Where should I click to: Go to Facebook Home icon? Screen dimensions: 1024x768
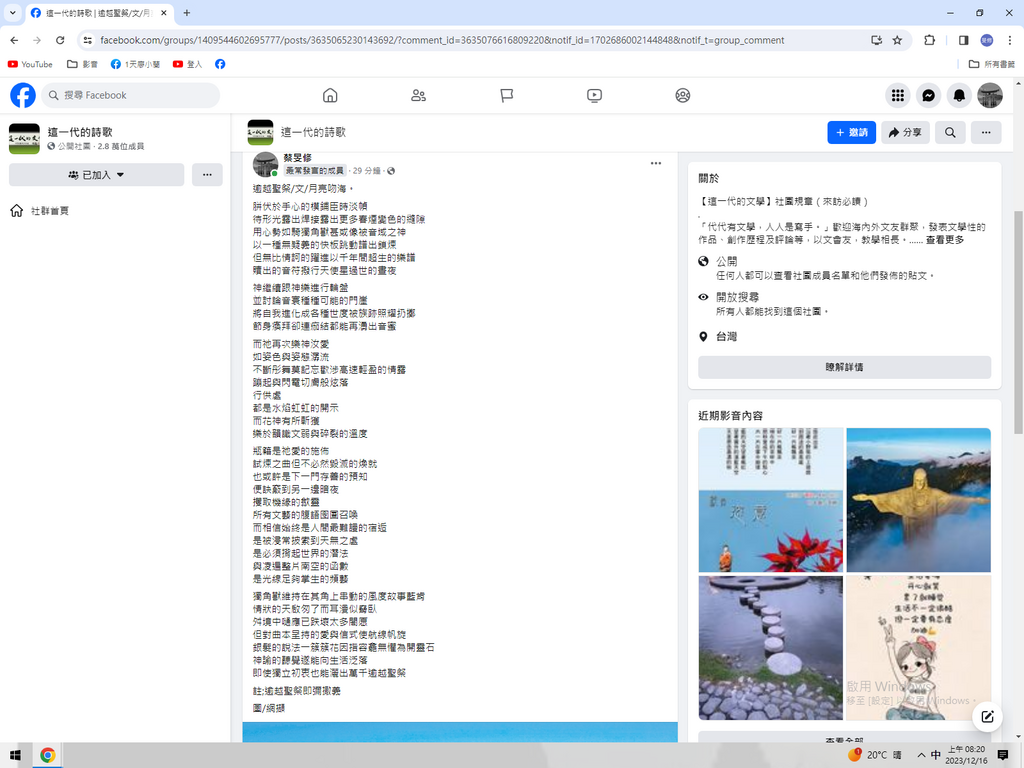pos(330,95)
